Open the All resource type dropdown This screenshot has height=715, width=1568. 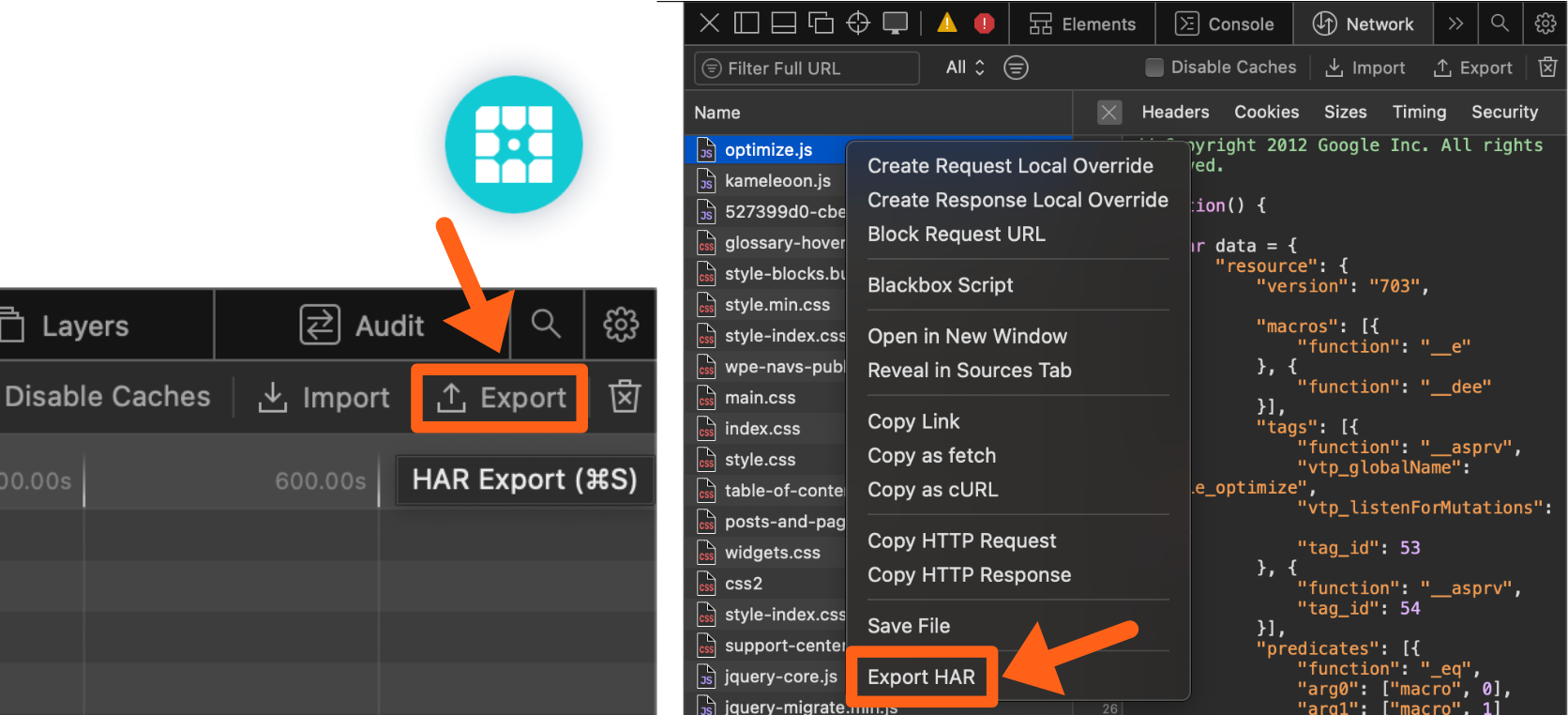click(965, 68)
